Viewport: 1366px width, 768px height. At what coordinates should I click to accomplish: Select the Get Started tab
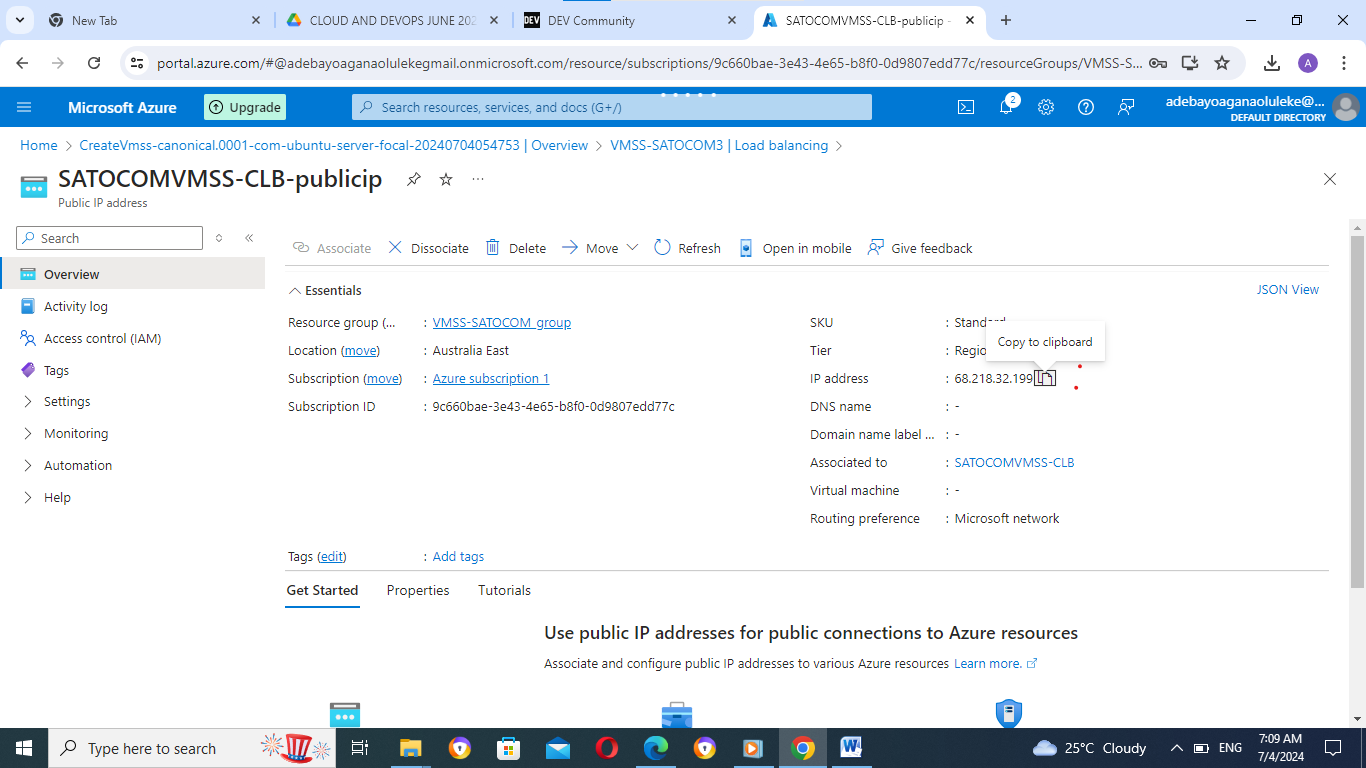point(322,590)
